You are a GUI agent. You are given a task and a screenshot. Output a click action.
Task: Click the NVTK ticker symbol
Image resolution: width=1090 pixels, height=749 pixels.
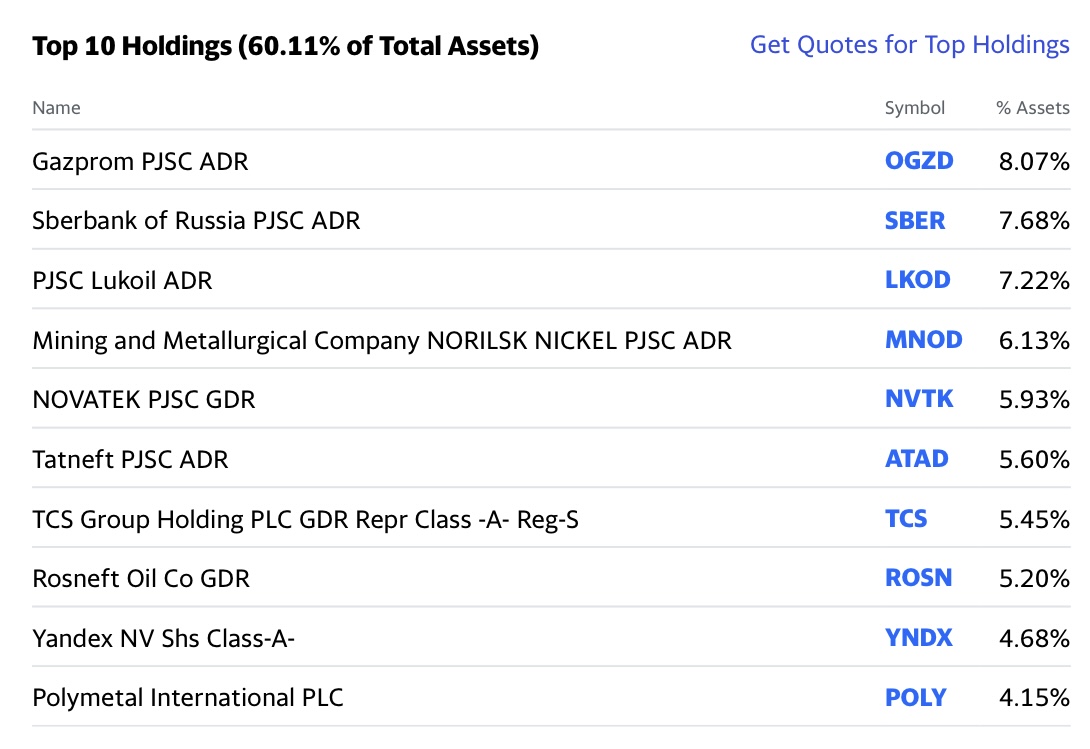919,399
